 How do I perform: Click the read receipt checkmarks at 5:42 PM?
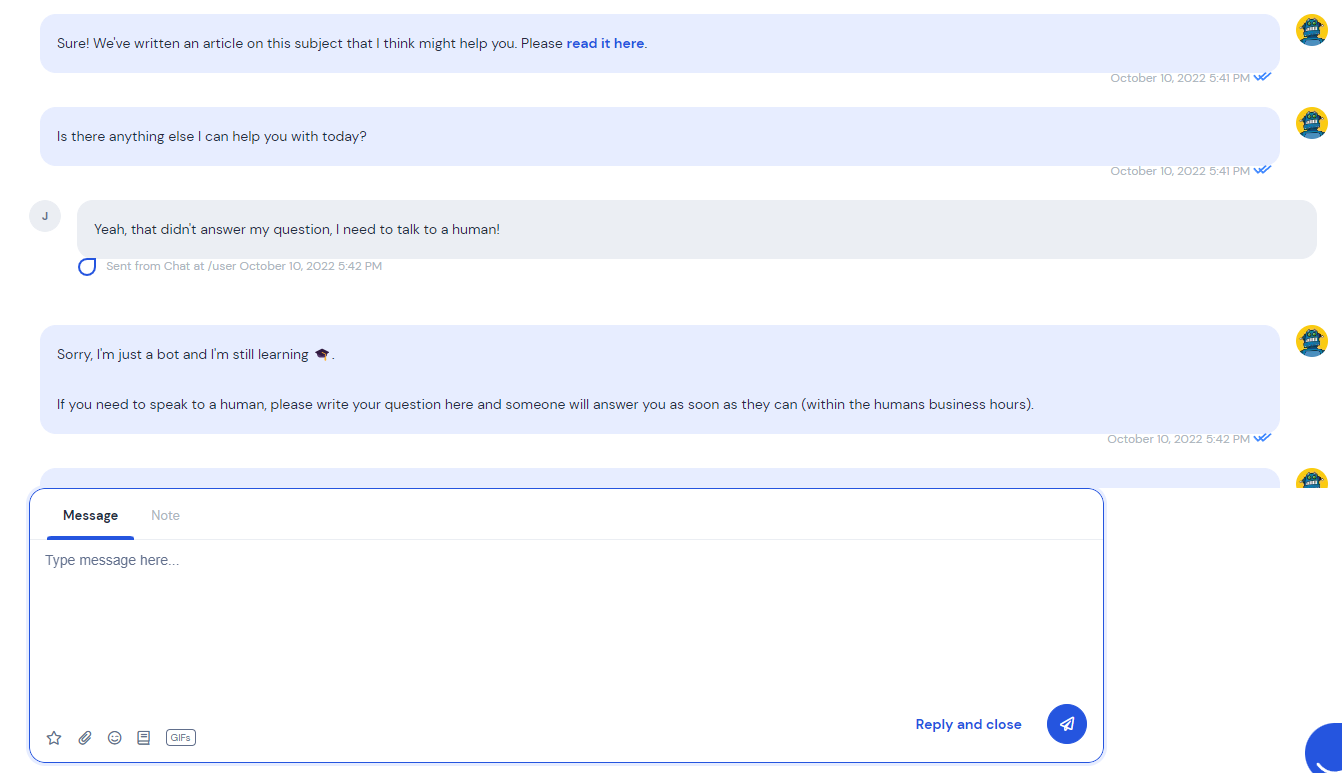[x=1263, y=438]
